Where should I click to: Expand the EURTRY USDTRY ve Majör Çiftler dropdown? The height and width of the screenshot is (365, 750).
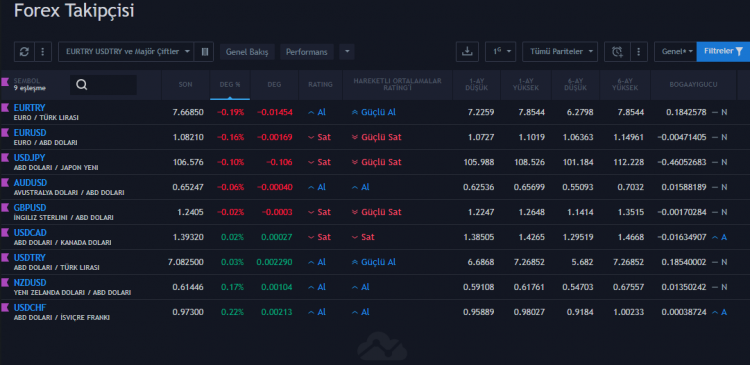click(x=126, y=52)
